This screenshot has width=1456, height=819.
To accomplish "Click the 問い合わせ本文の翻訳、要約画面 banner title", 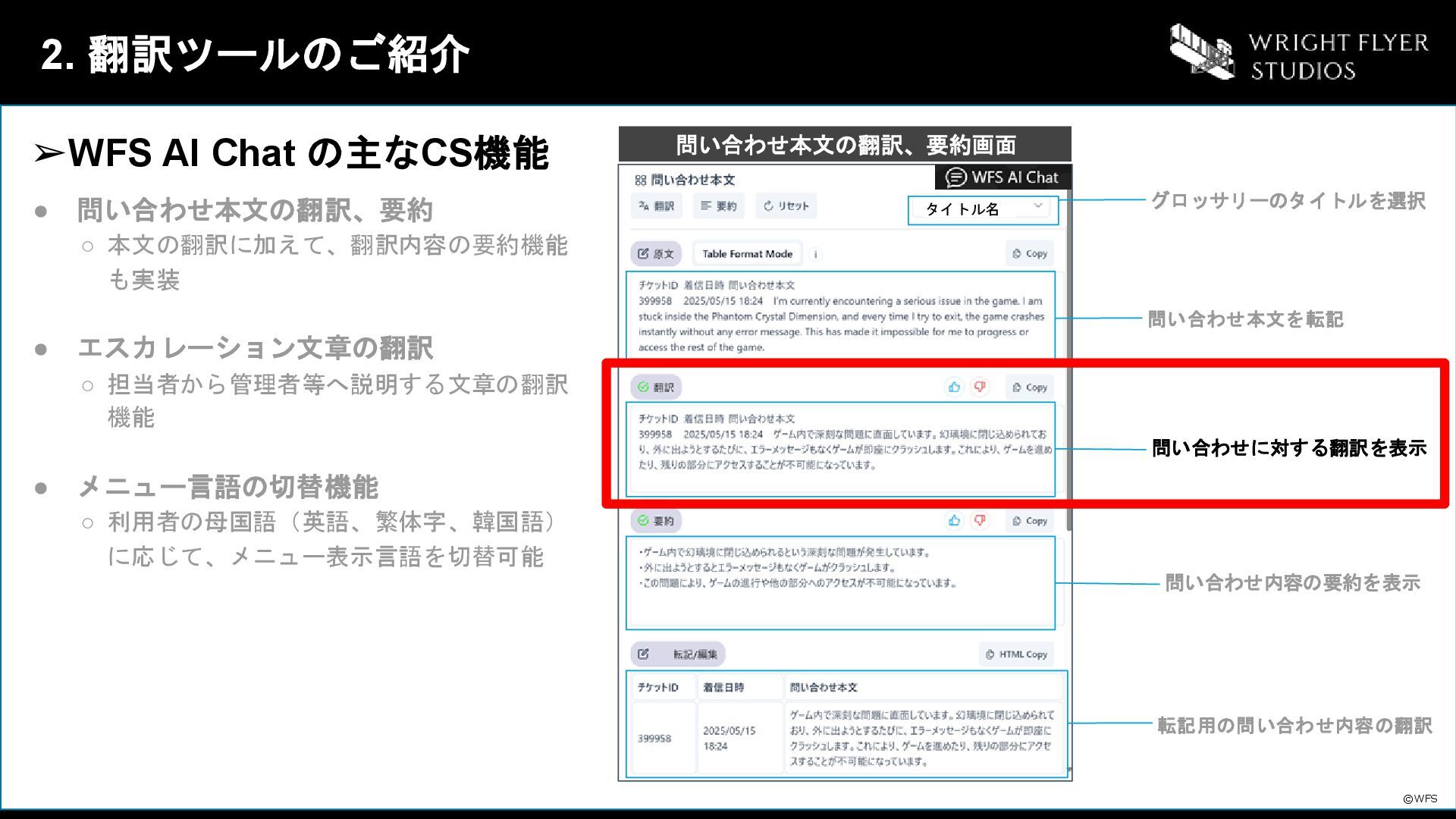I will tap(846, 145).
